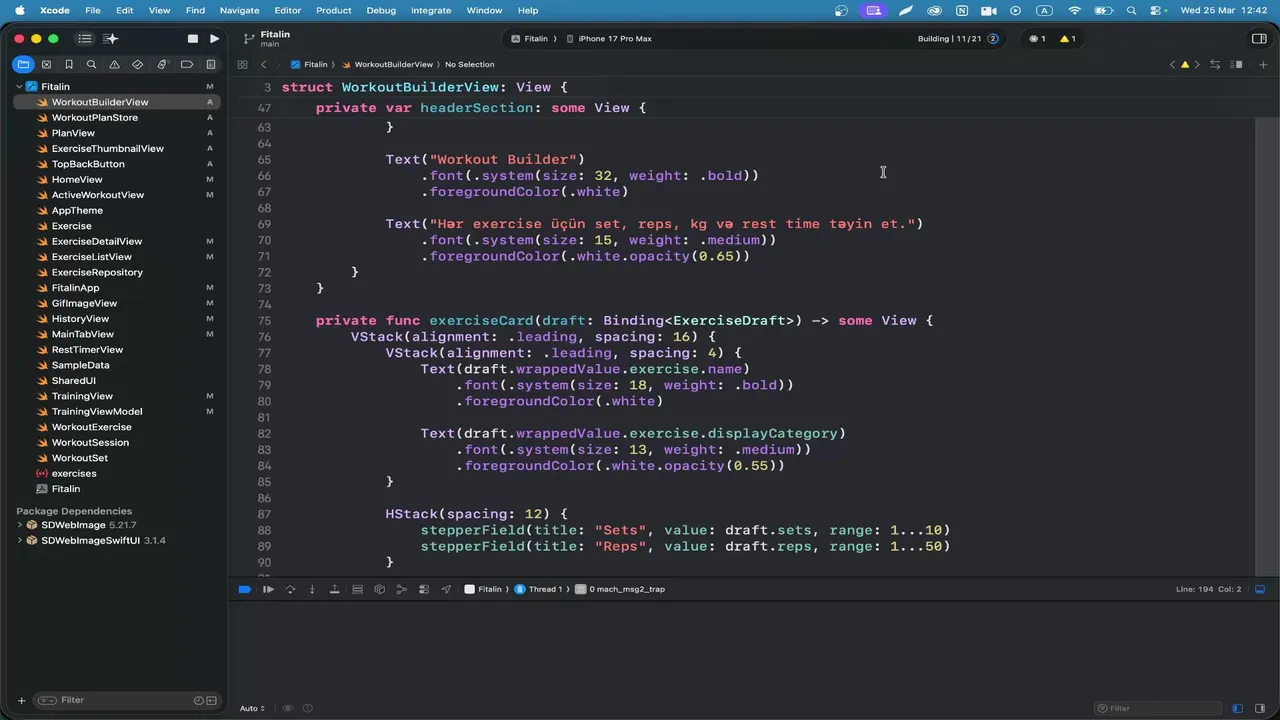
Task: Select the Fitalin scheme in toolbar
Action: pyautogui.click(x=530, y=39)
